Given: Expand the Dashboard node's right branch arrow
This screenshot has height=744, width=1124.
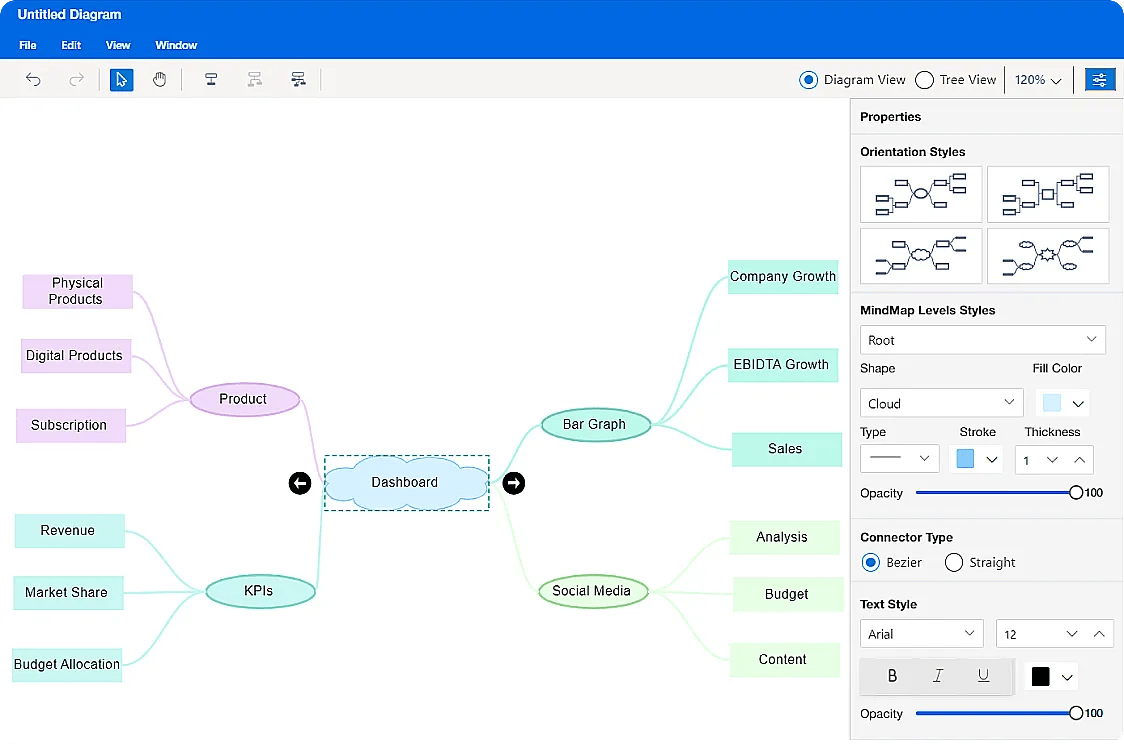Looking at the screenshot, I should [513, 483].
